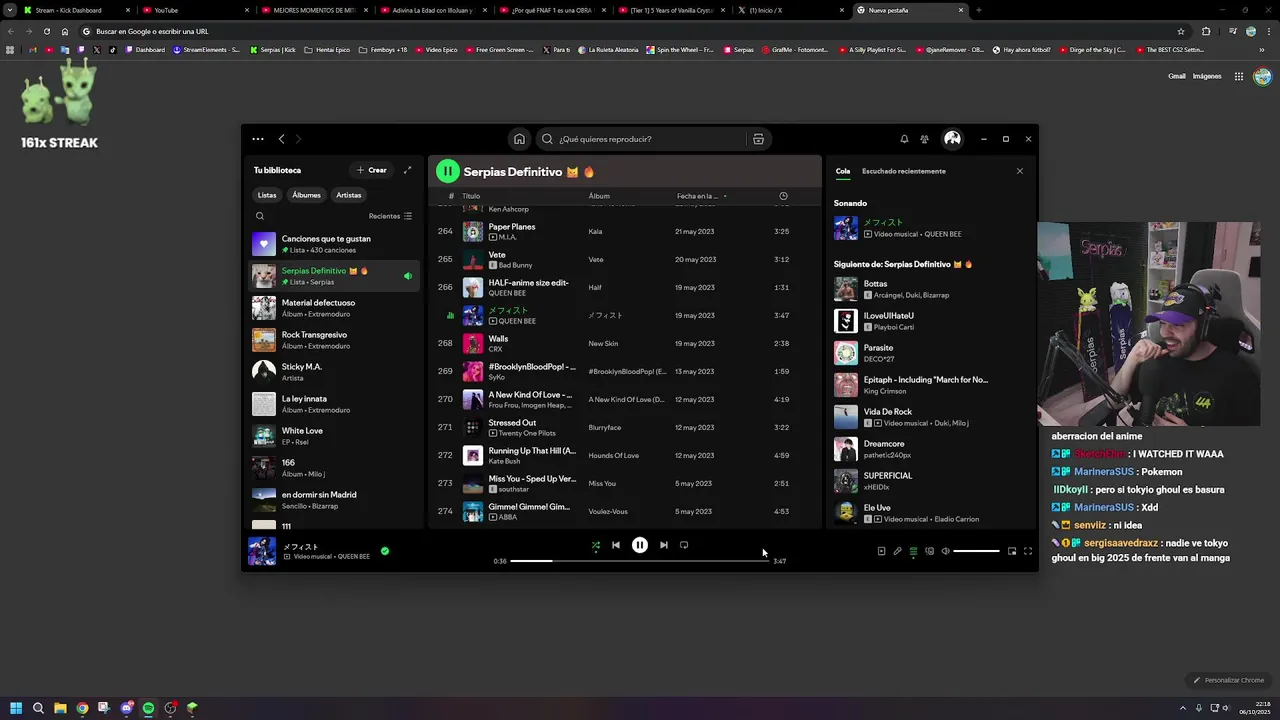Select Stressed Out track
This screenshot has width=1280, height=720.
tap(624, 427)
